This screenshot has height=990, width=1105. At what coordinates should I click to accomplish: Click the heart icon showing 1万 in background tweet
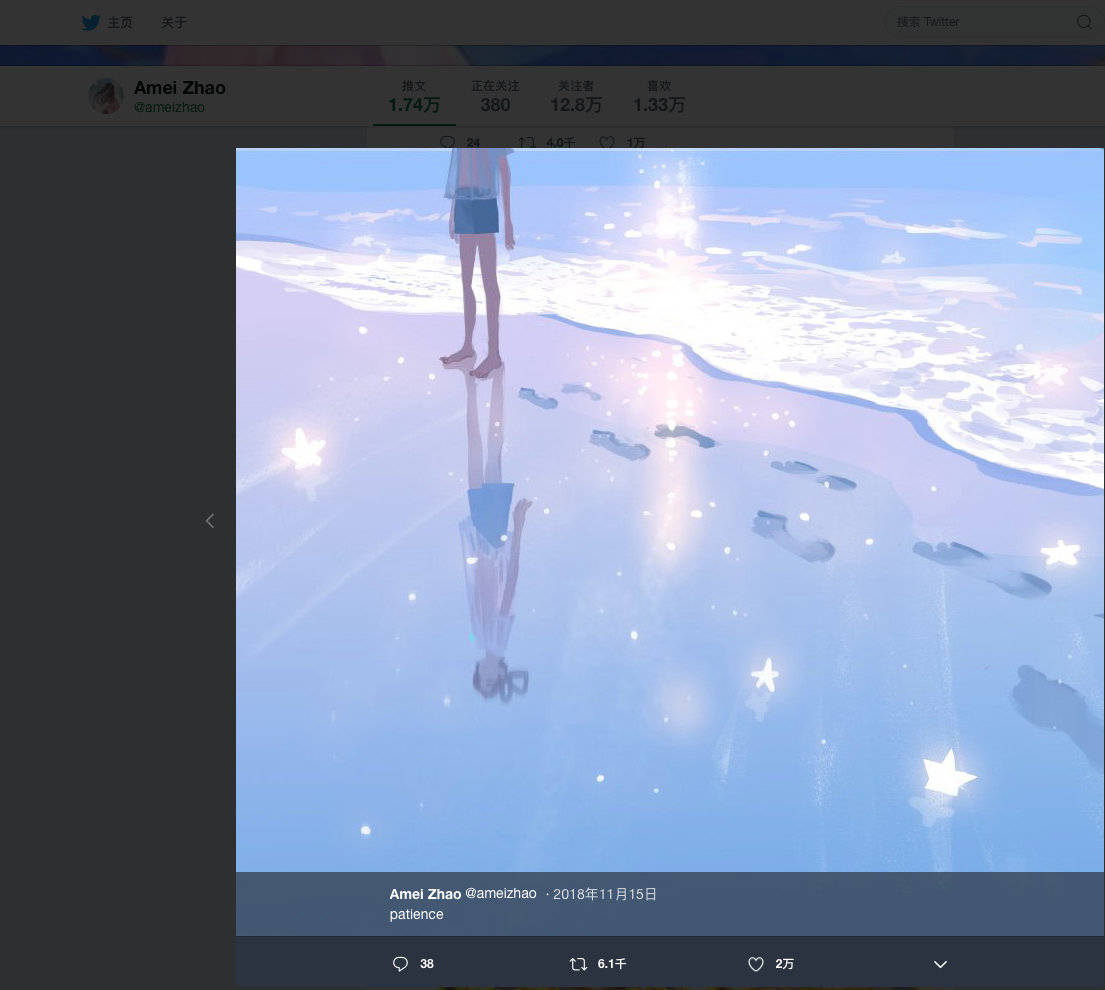click(x=607, y=142)
